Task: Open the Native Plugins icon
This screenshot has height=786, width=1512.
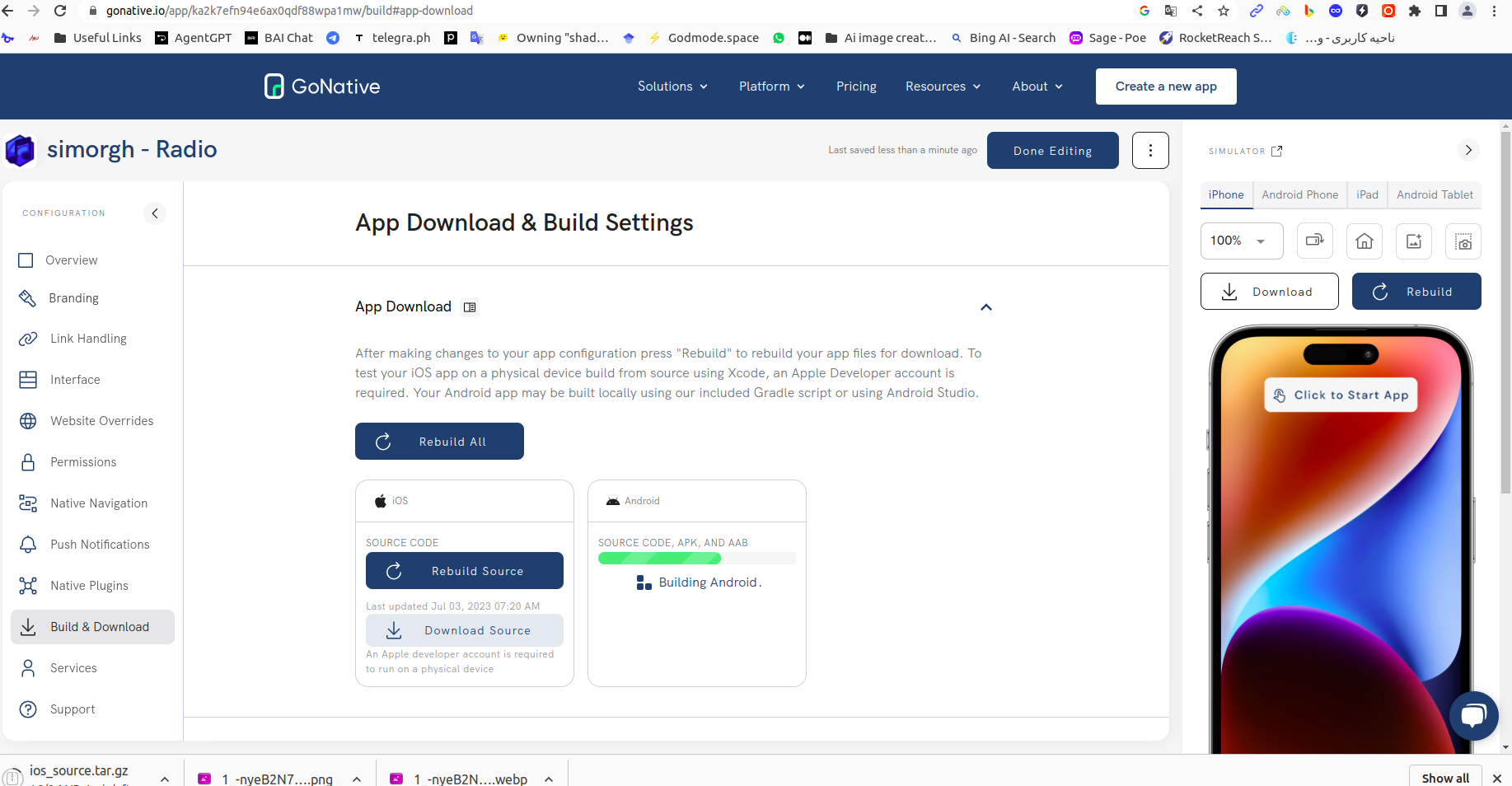Action: click(28, 586)
